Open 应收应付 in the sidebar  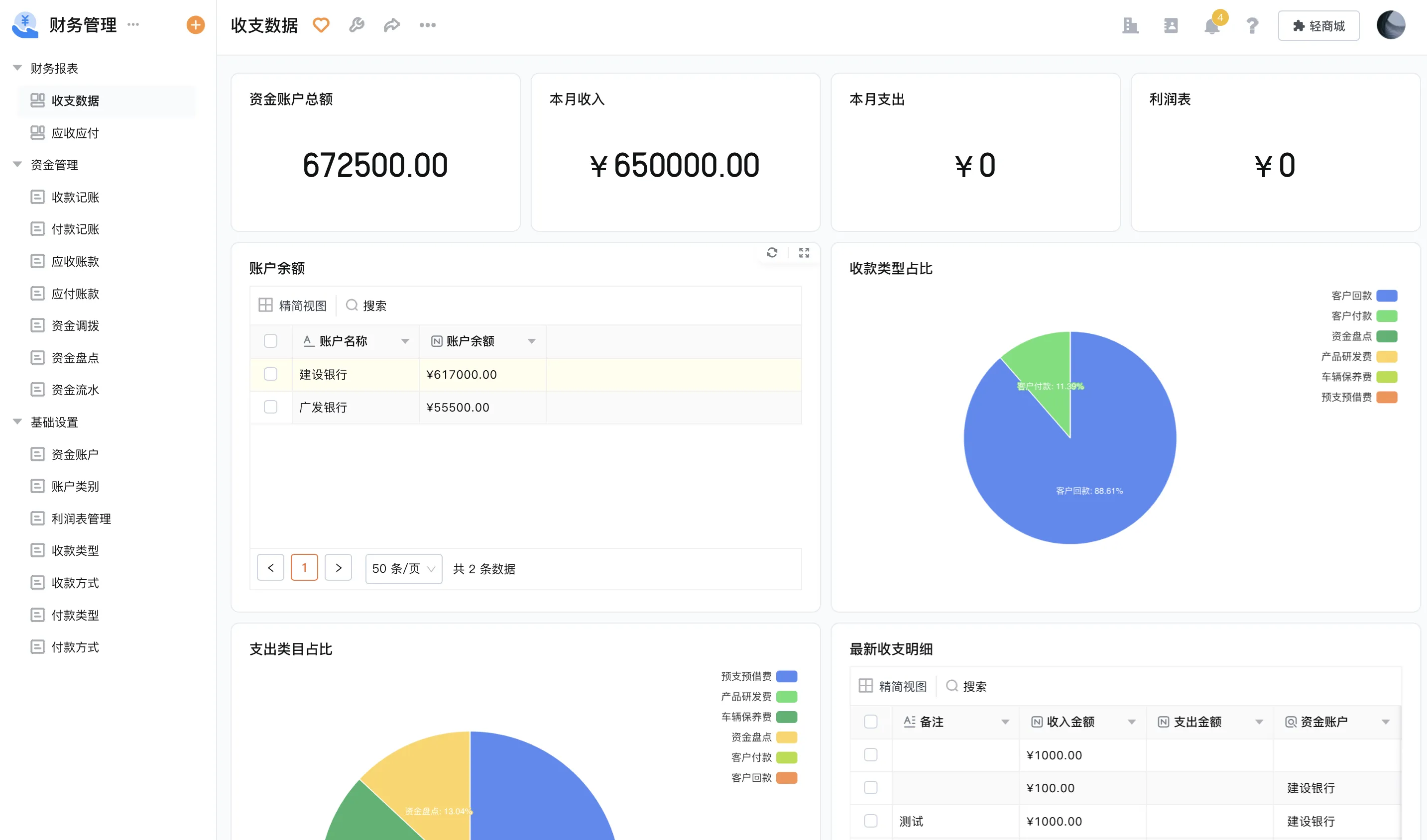(x=75, y=133)
